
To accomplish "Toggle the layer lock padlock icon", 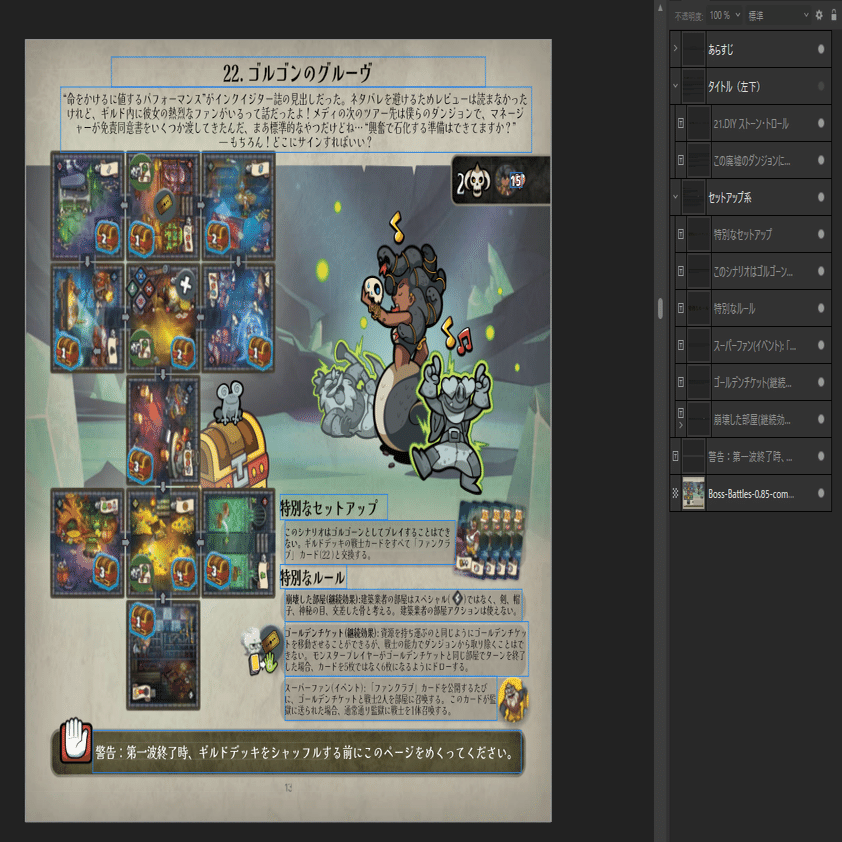I will point(833,15).
